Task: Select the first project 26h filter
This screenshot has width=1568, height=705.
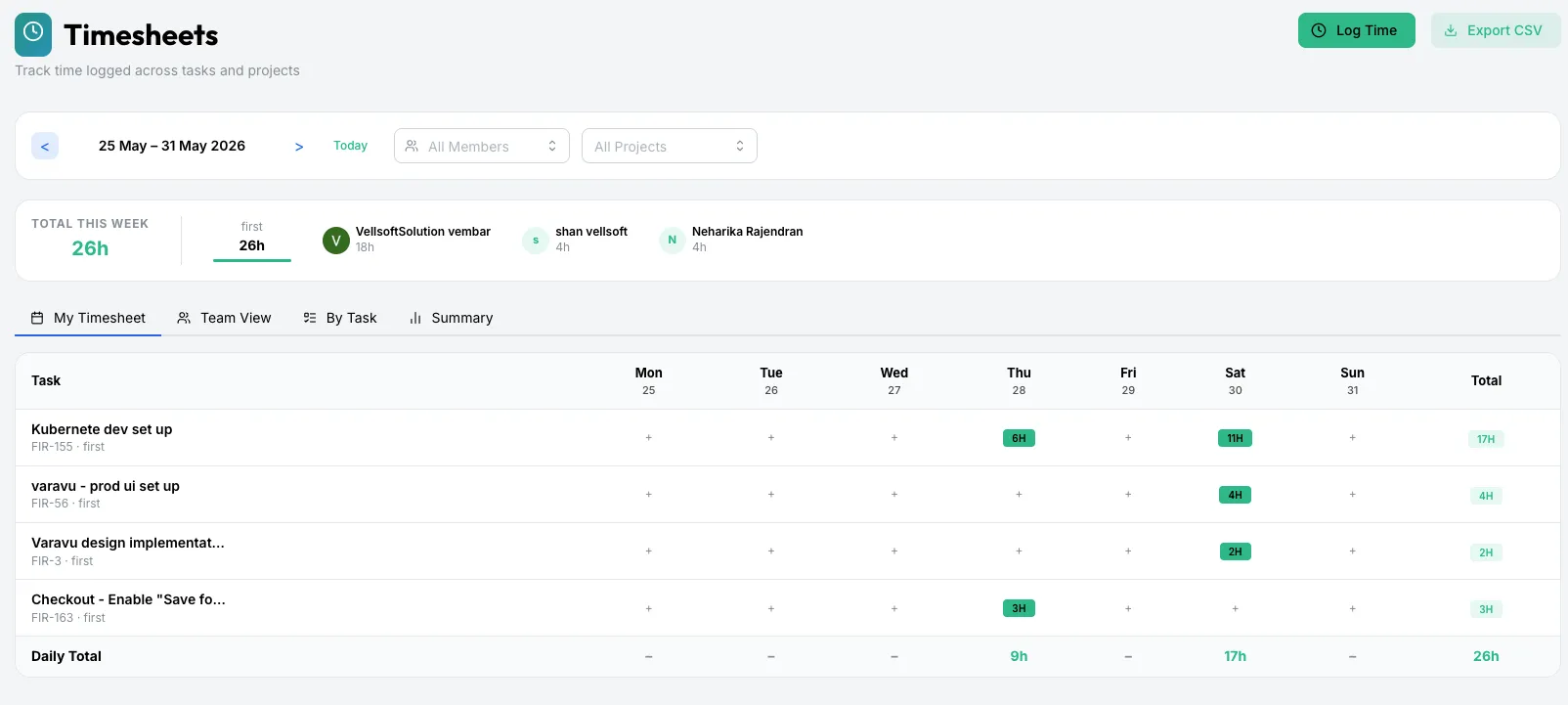Action: [252, 239]
